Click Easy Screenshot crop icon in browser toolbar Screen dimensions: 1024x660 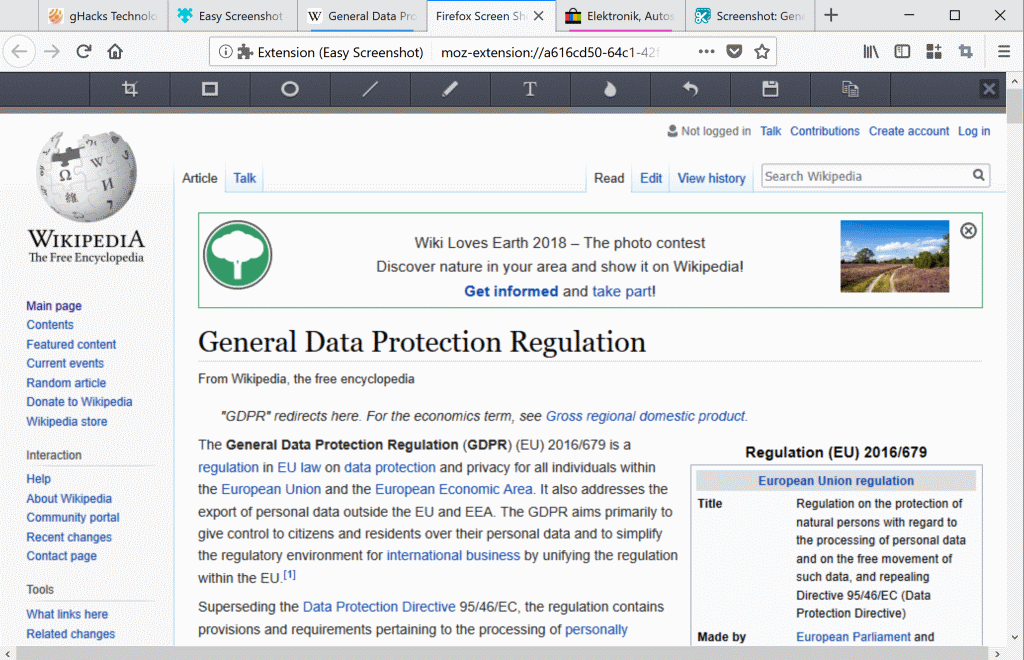(x=965, y=52)
